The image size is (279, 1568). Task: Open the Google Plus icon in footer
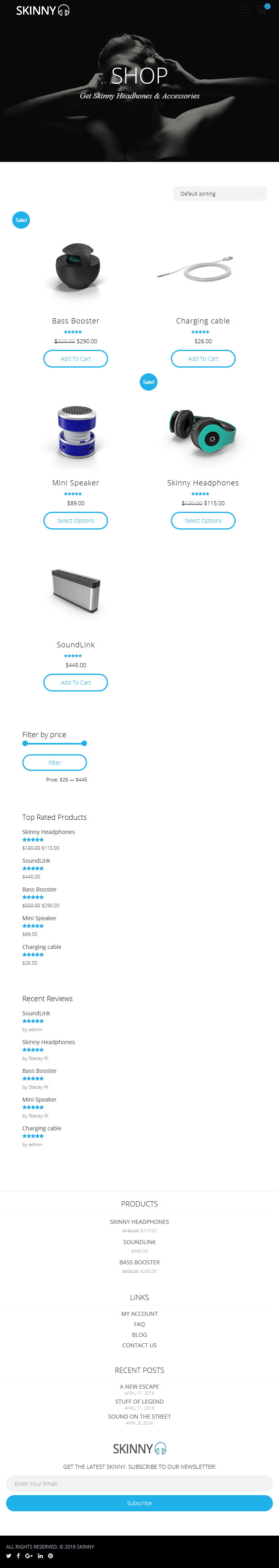[29, 1555]
